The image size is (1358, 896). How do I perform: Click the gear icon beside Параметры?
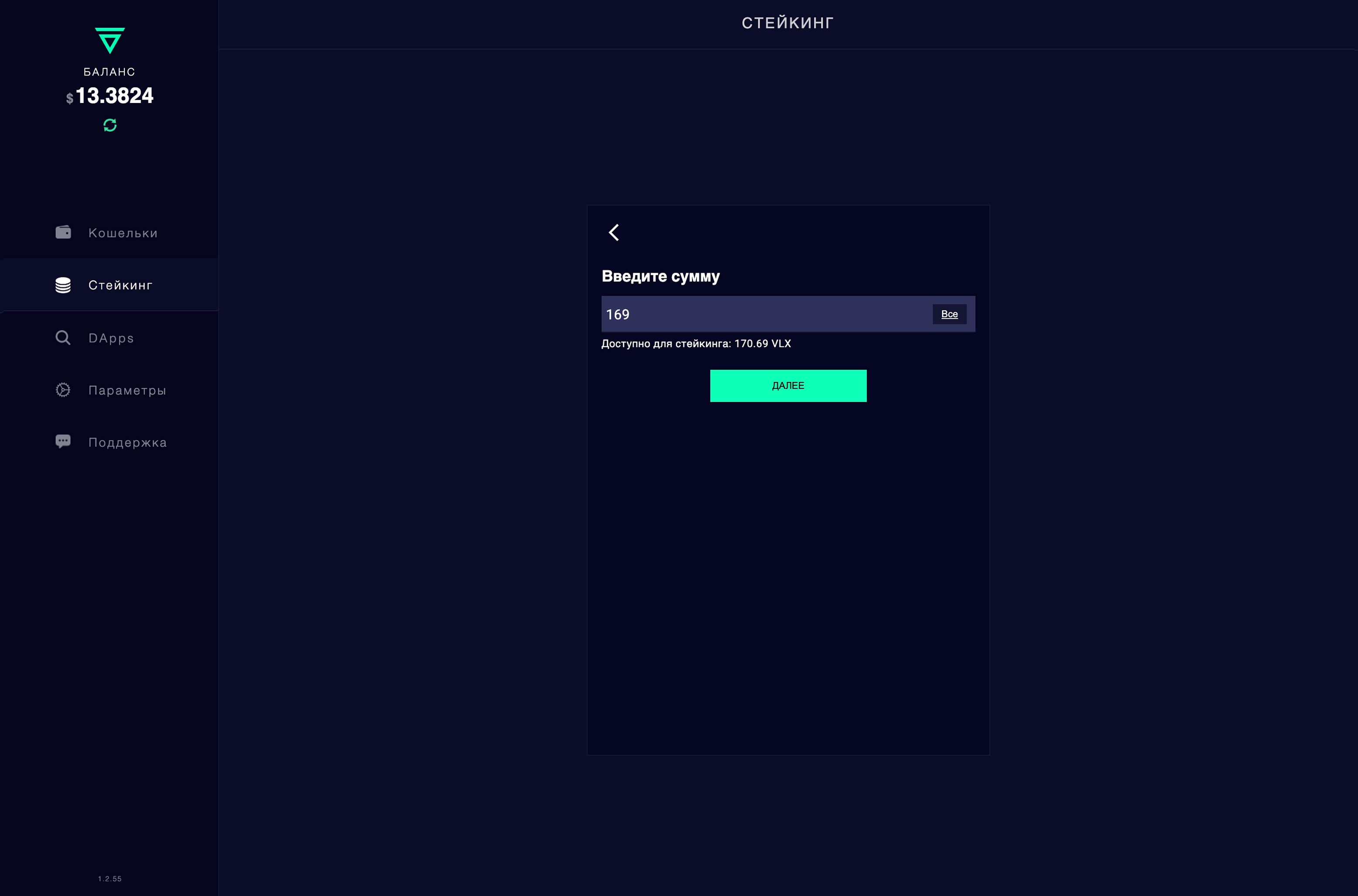pyautogui.click(x=63, y=390)
